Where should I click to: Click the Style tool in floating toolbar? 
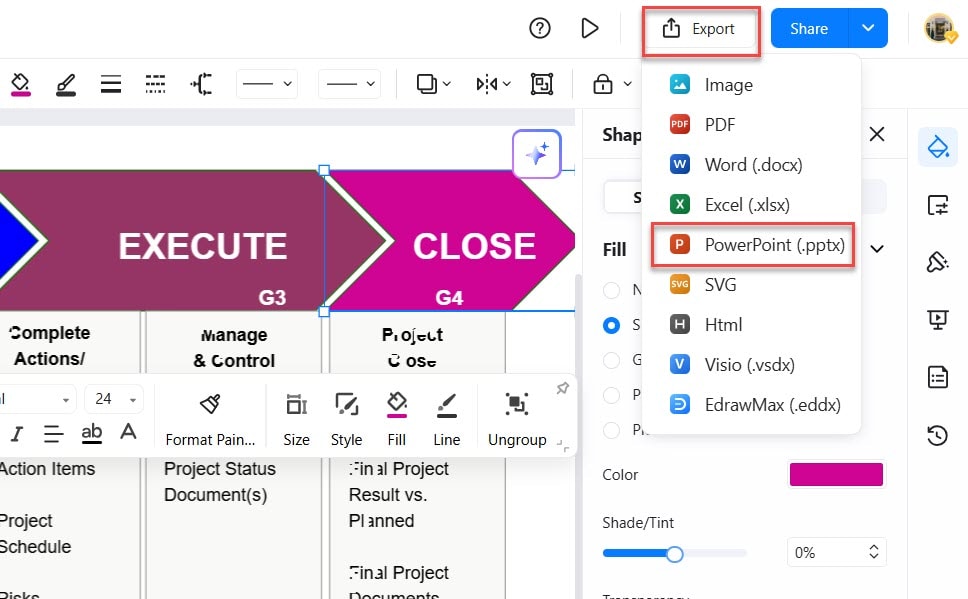(346, 420)
